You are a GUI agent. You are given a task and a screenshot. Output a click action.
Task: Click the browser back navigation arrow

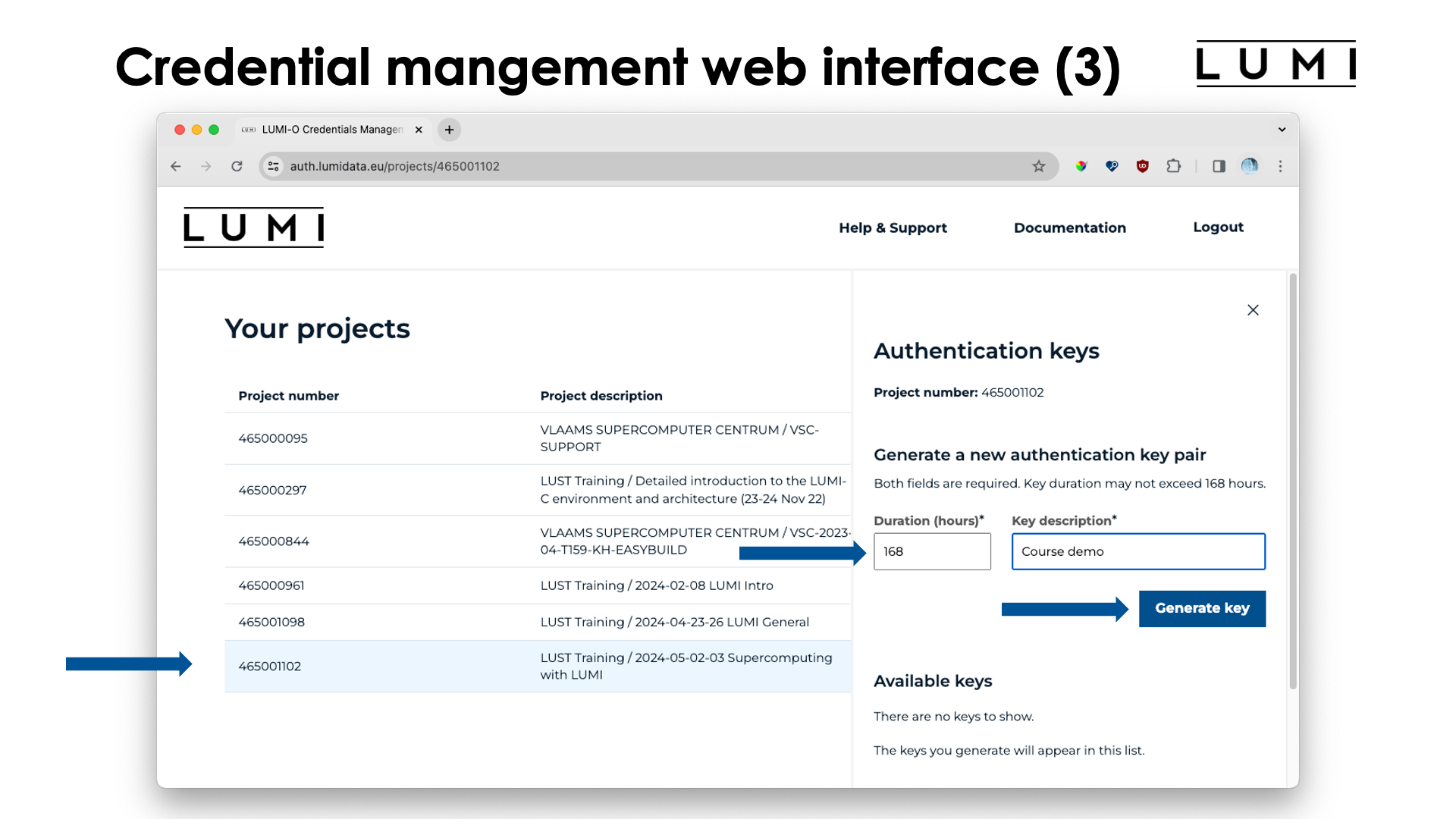(x=176, y=166)
